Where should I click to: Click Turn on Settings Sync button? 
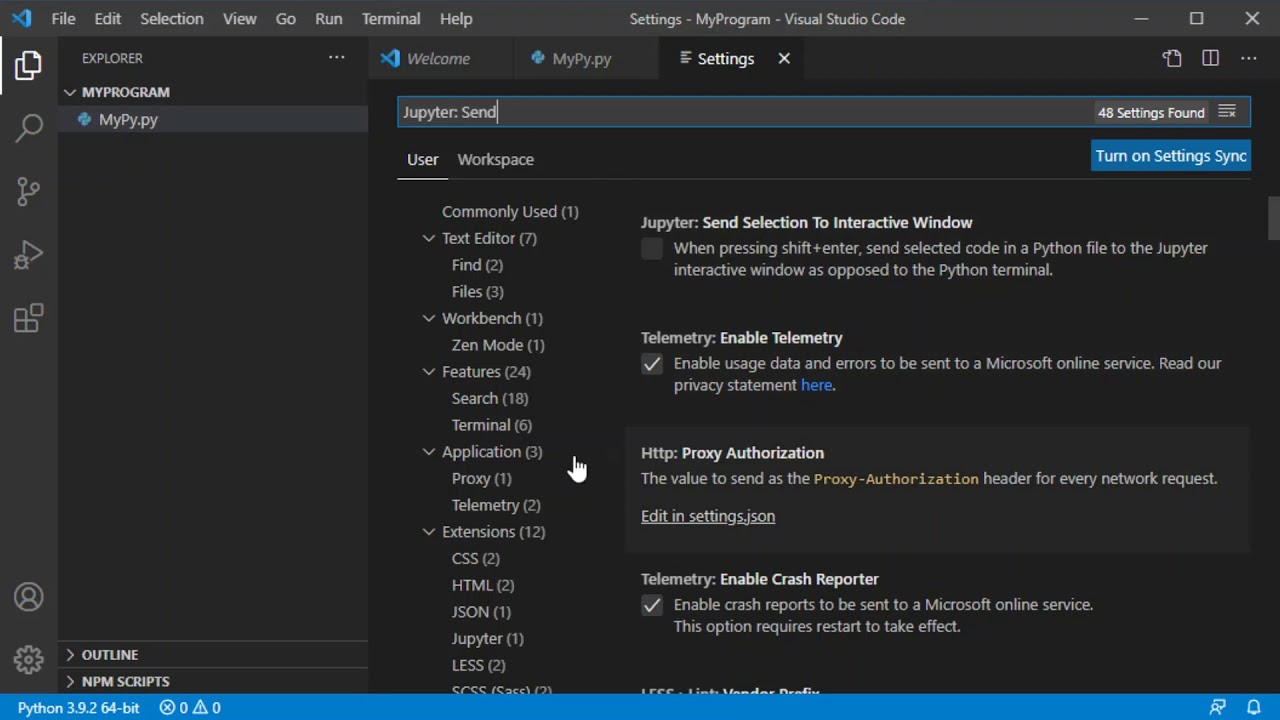1171,156
